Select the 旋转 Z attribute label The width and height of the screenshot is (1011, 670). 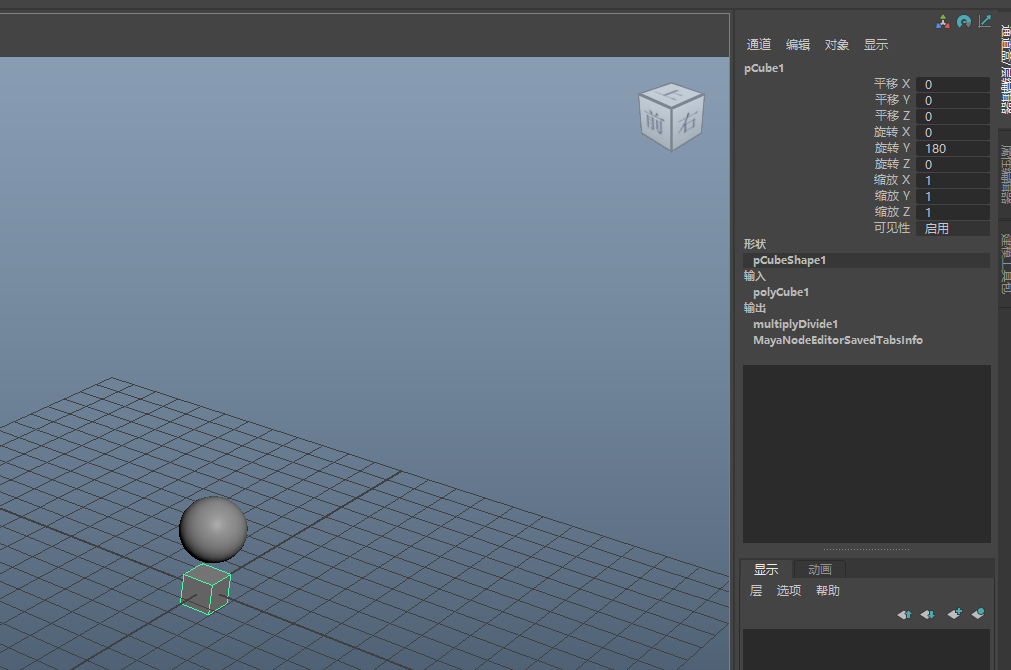pyautogui.click(x=892, y=164)
